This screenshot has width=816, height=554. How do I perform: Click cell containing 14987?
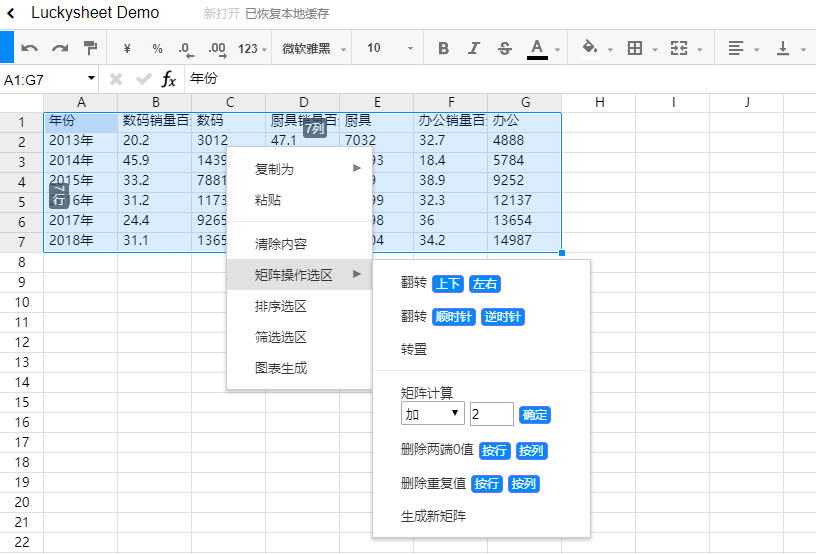pos(524,241)
